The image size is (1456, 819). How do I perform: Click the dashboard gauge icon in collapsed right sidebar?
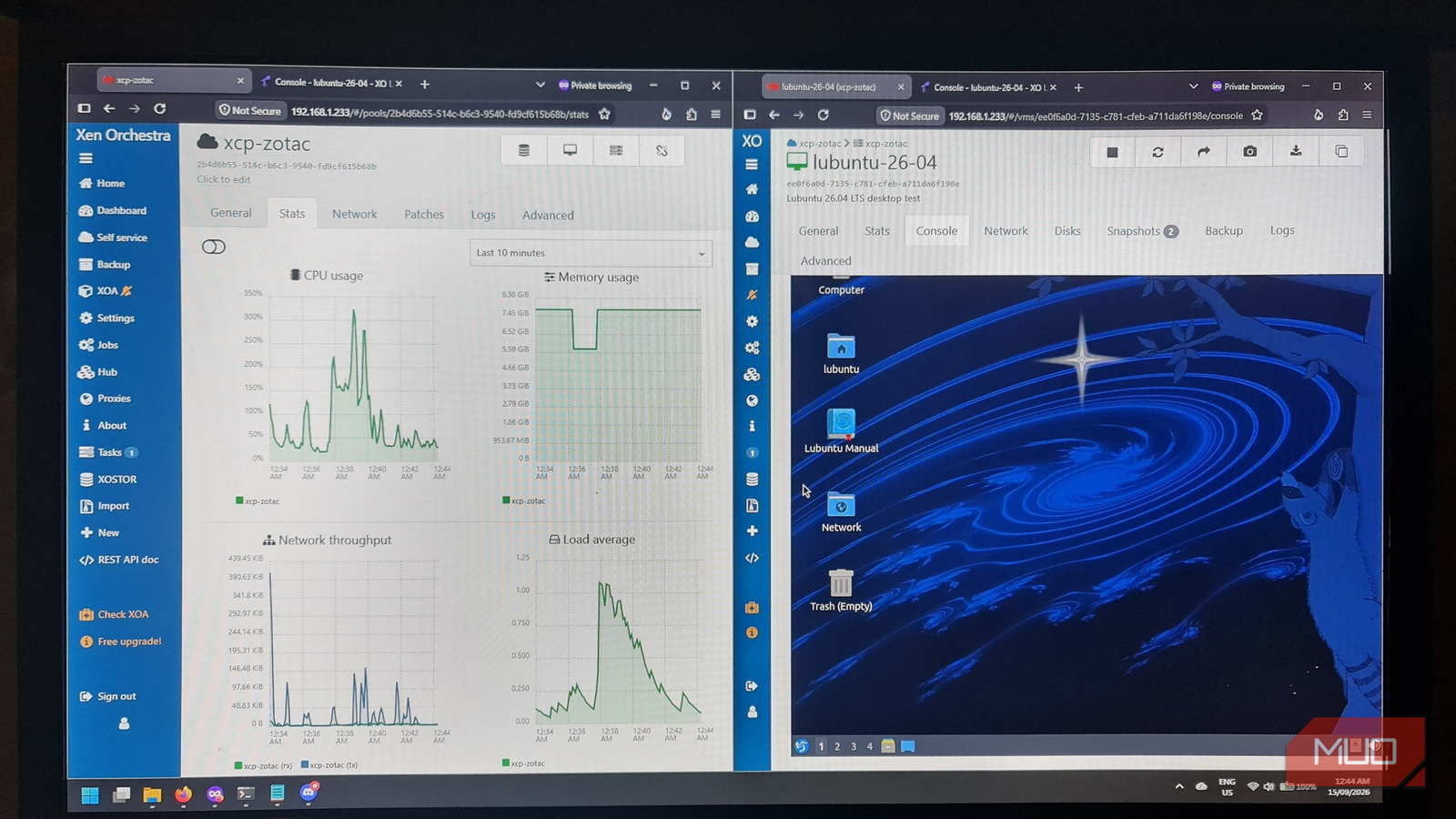click(752, 217)
